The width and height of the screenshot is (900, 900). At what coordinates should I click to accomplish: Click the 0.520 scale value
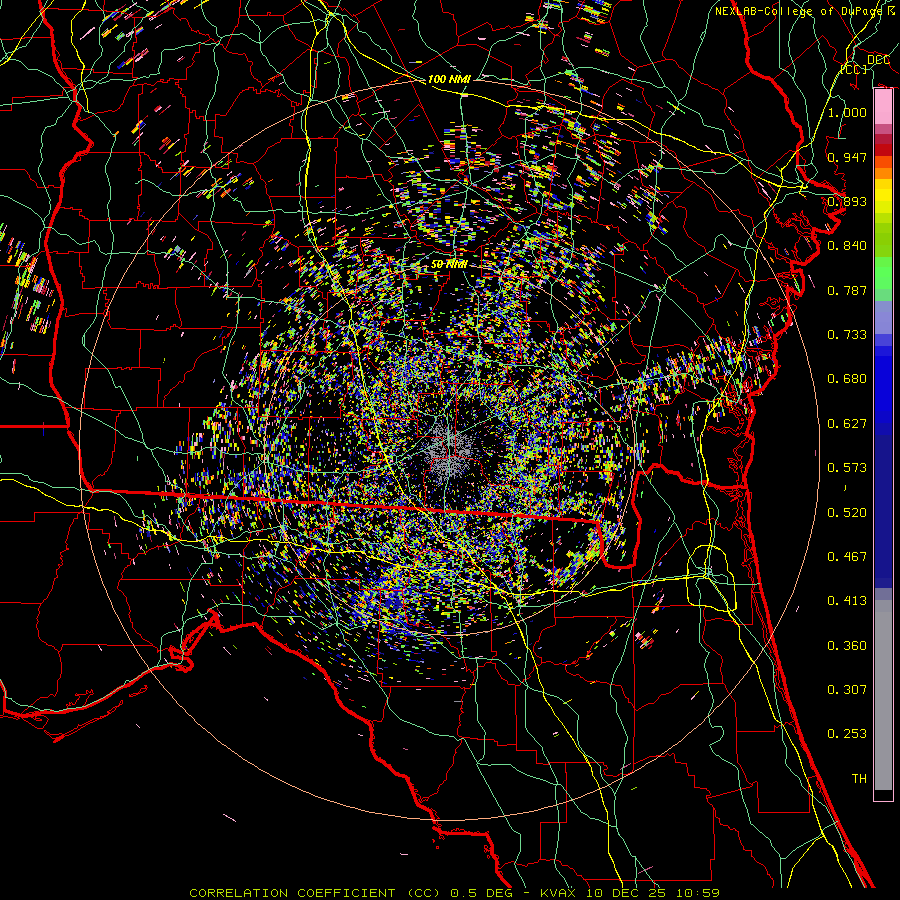(x=847, y=512)
